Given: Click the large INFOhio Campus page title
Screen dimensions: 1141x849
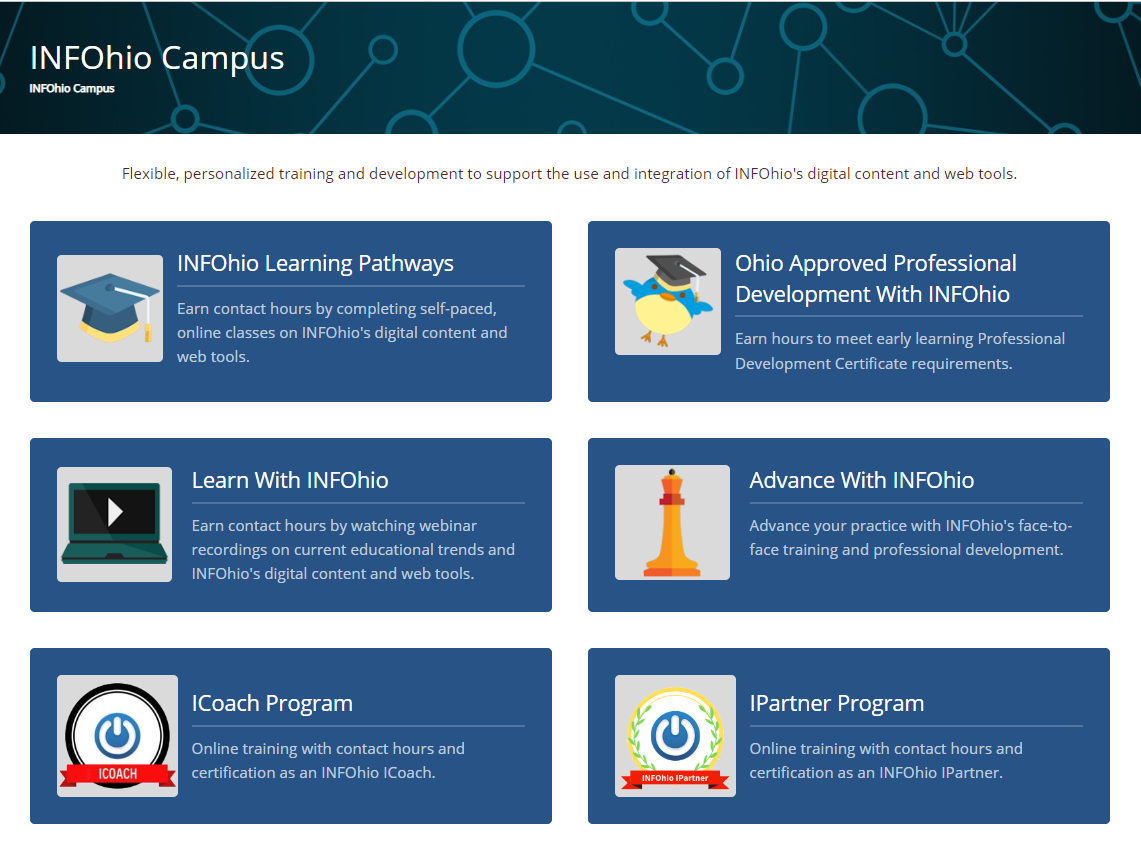Looking at the screenshot, I should click(157, 58).
